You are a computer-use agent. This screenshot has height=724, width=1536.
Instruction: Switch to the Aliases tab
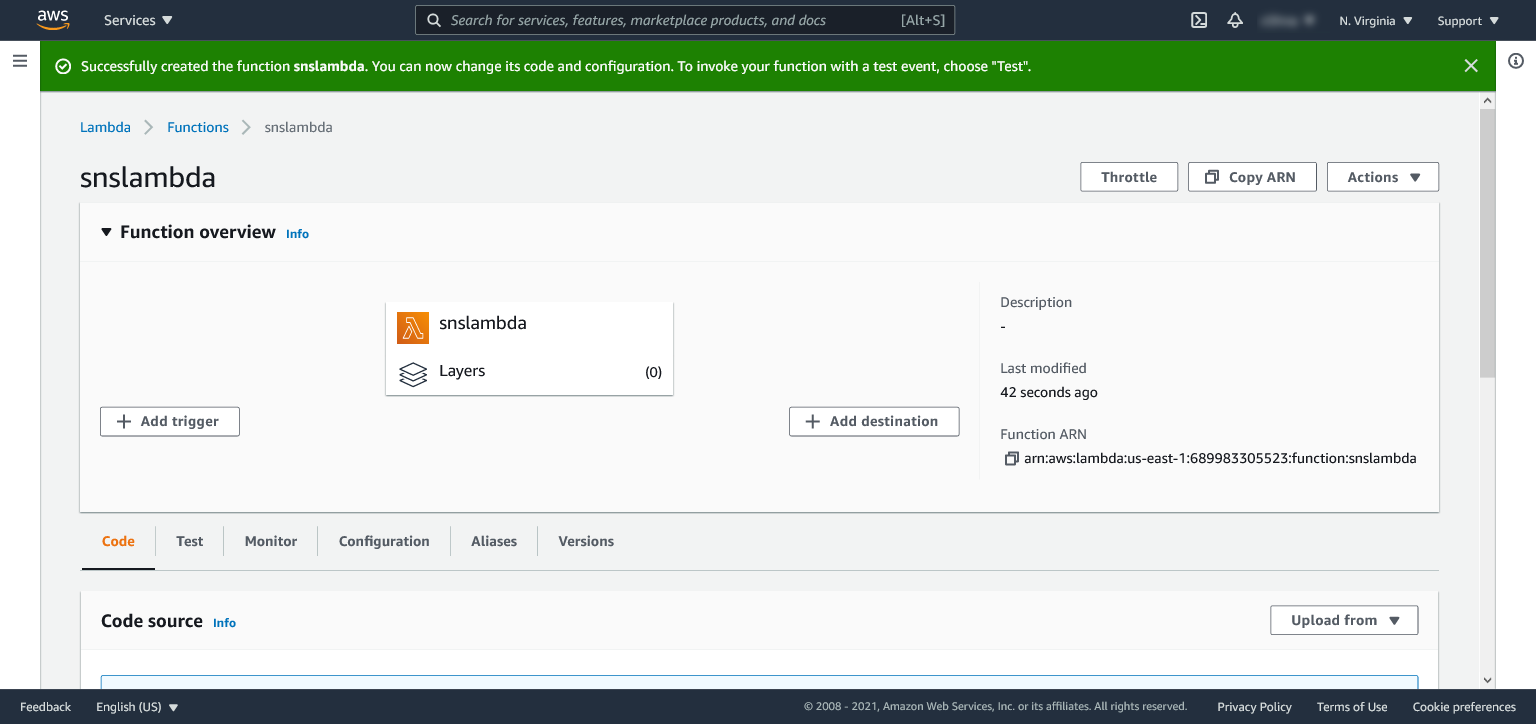[x=494, y=541]
